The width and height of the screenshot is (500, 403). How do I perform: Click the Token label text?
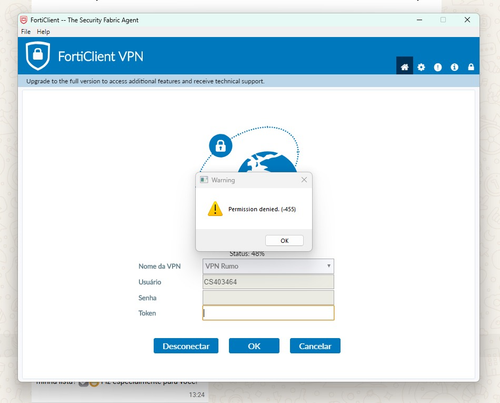pos(147,313)
